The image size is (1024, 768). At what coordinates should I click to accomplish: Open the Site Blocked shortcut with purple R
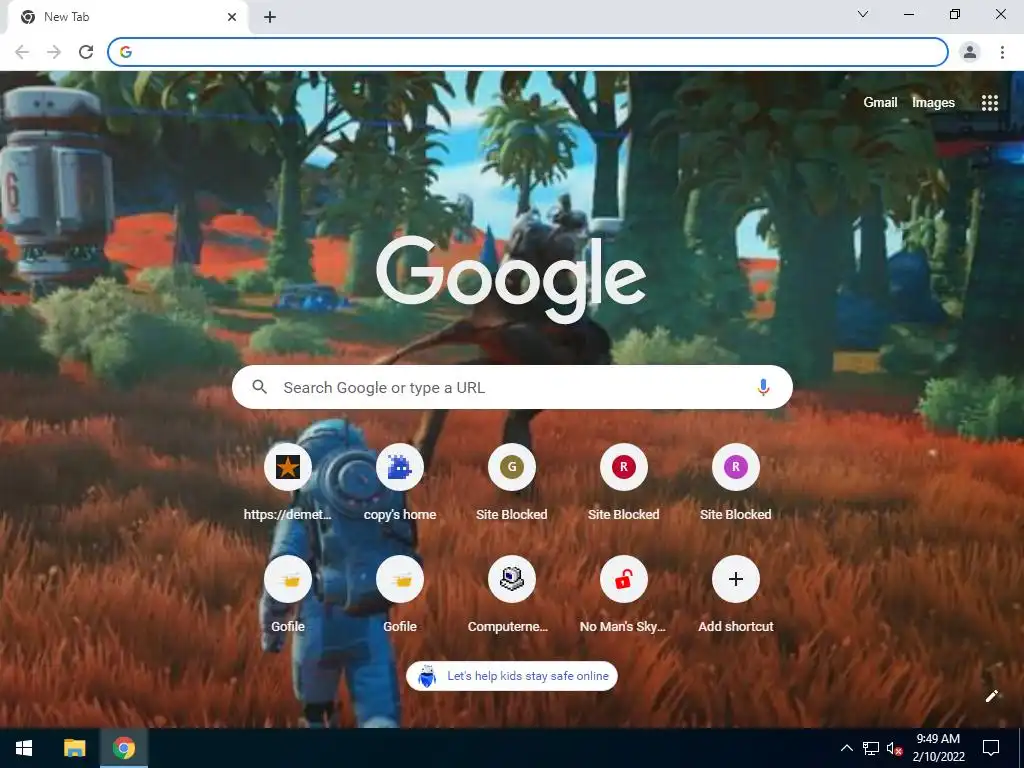tap(735, 467)
